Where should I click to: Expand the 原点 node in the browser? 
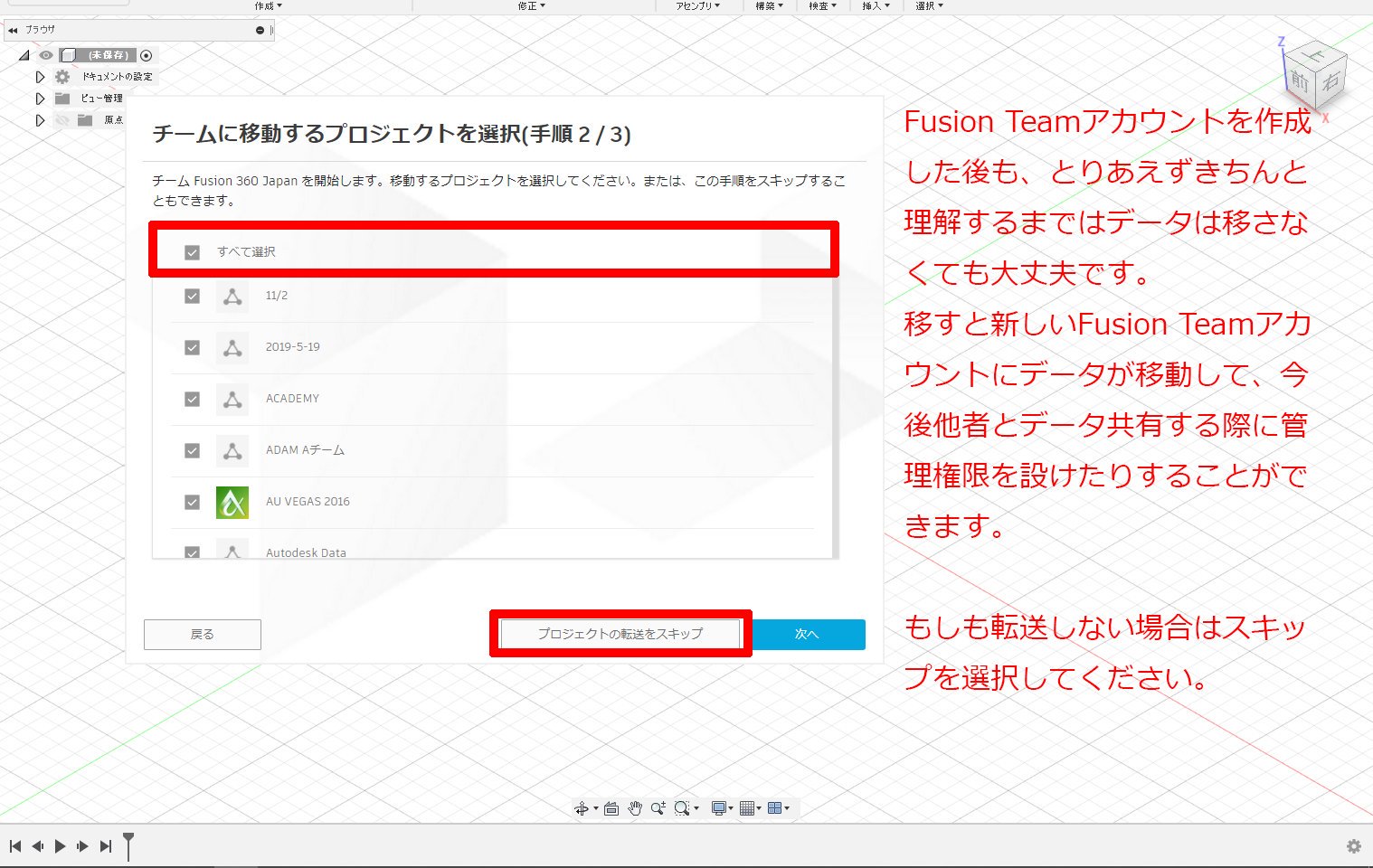[x=40, y=118]
